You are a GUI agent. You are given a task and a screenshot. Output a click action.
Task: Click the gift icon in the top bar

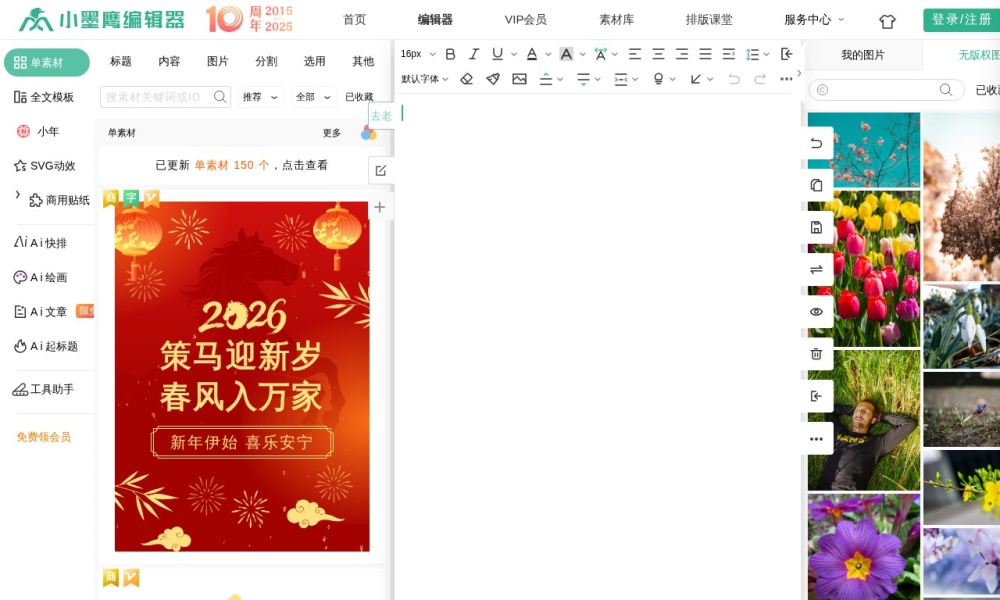pos(887,20)
